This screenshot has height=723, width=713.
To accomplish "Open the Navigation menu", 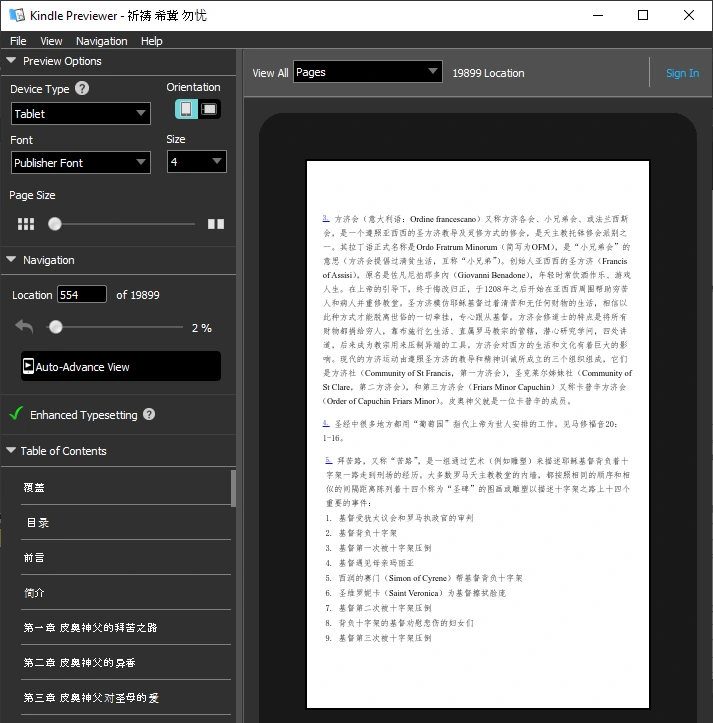I will pos(101,41).
